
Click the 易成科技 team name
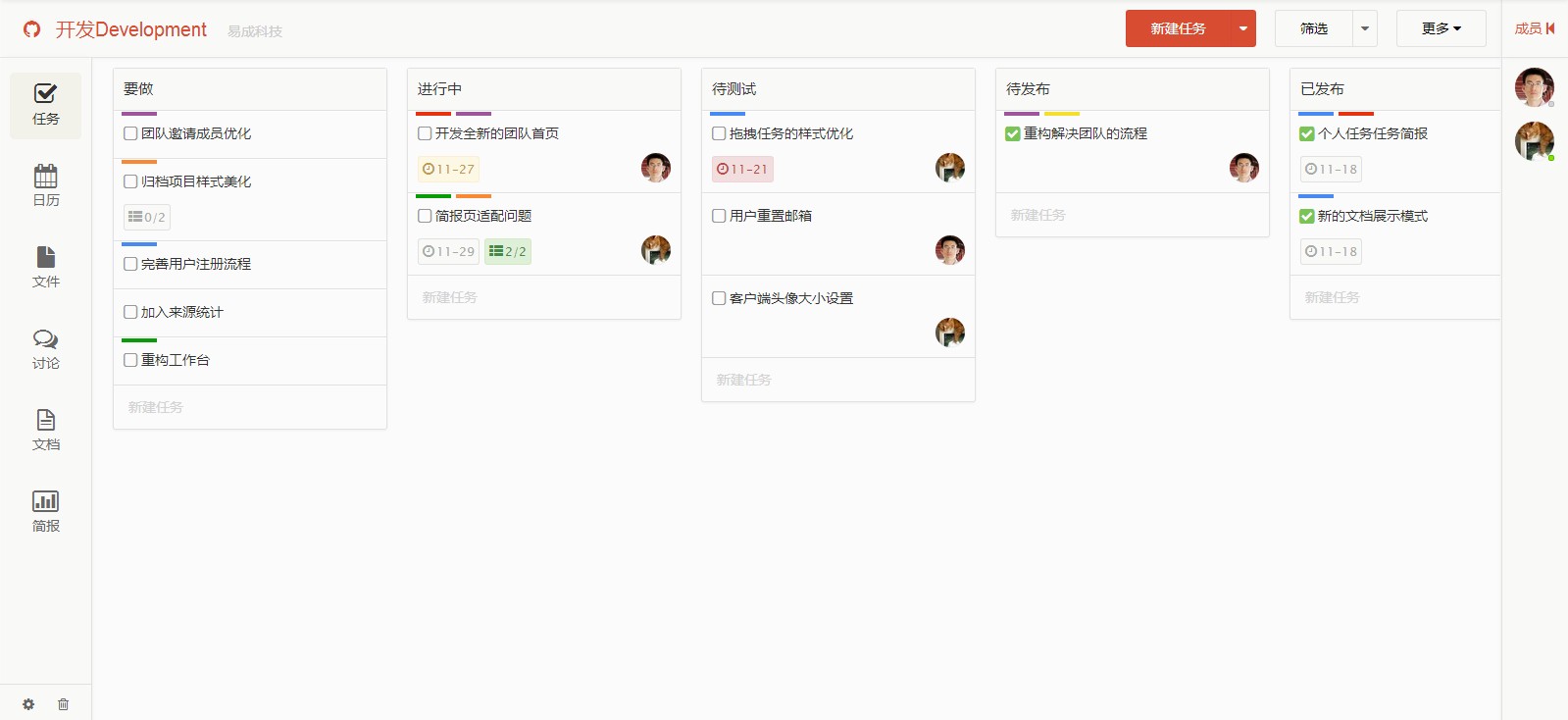(x=255, y=31)
